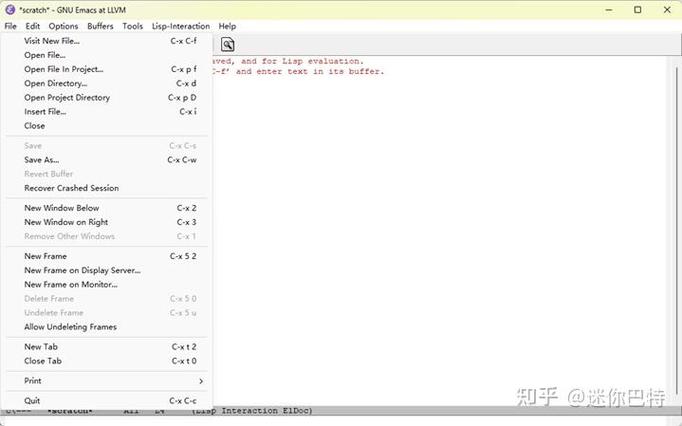Select Open Directory... entry
This screenshot has height=426, width=682.
point(107,83)
